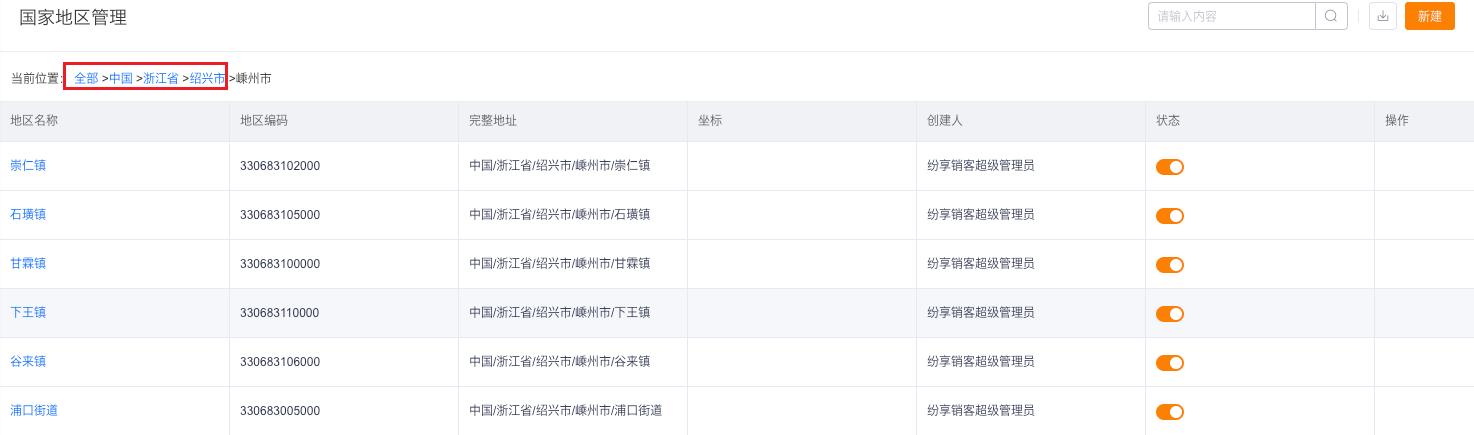Navigate to 中国 breadcrumb link
This screenshot has width=1474, height=435.
coord(121,78)
